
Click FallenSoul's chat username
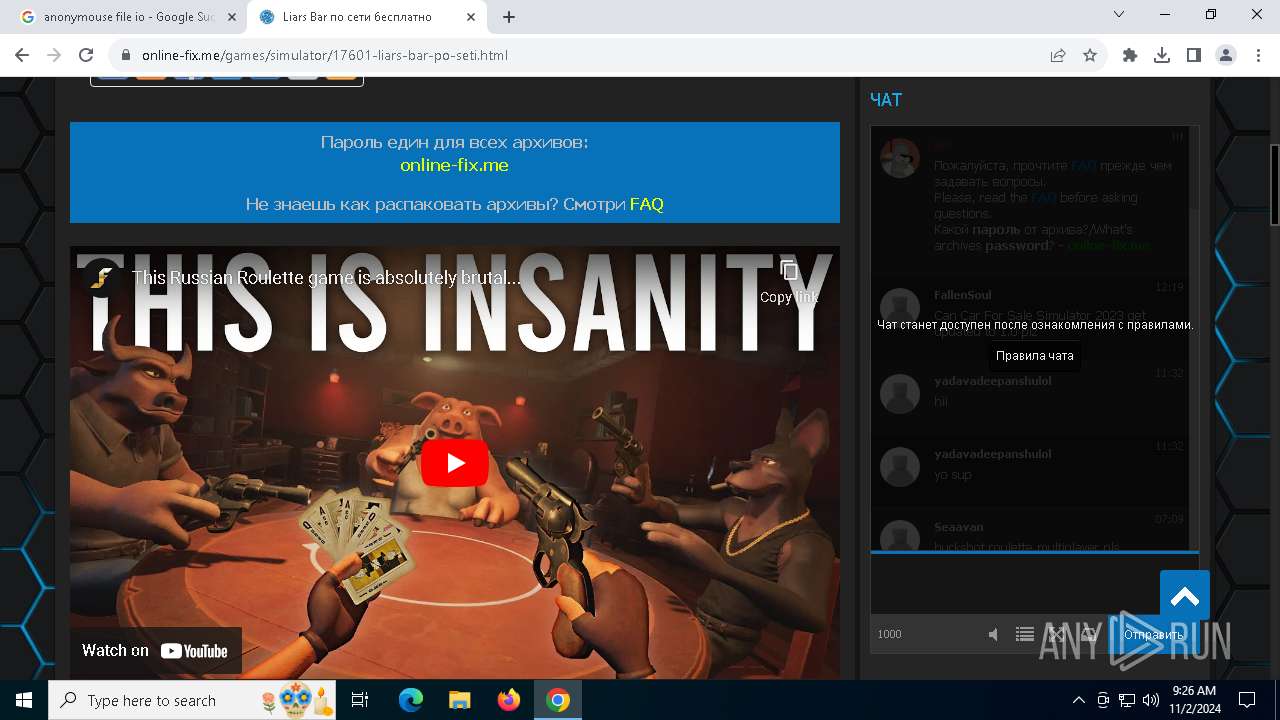tap(963, 295)
